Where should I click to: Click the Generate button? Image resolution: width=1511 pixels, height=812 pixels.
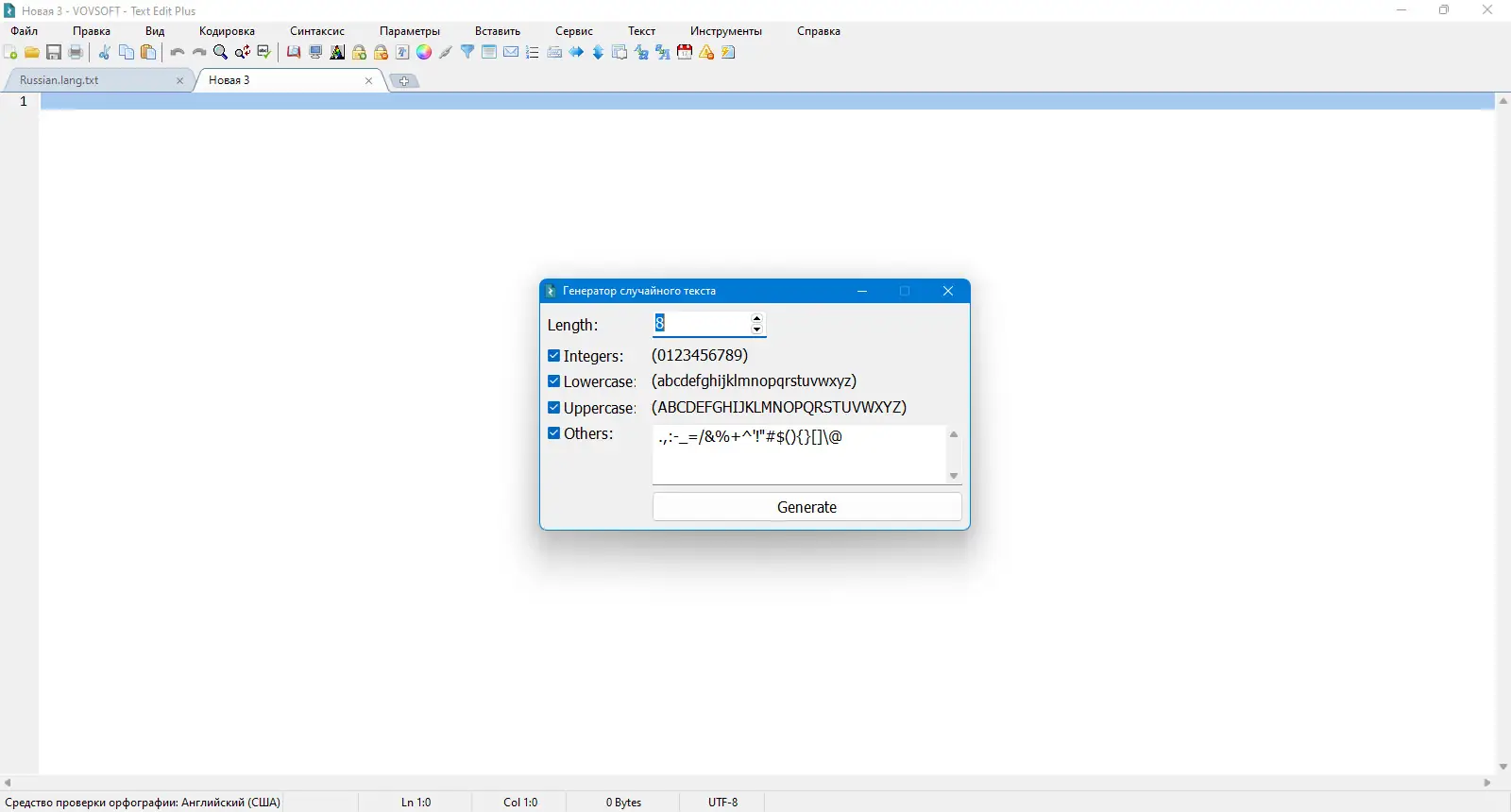pos(807,507)
